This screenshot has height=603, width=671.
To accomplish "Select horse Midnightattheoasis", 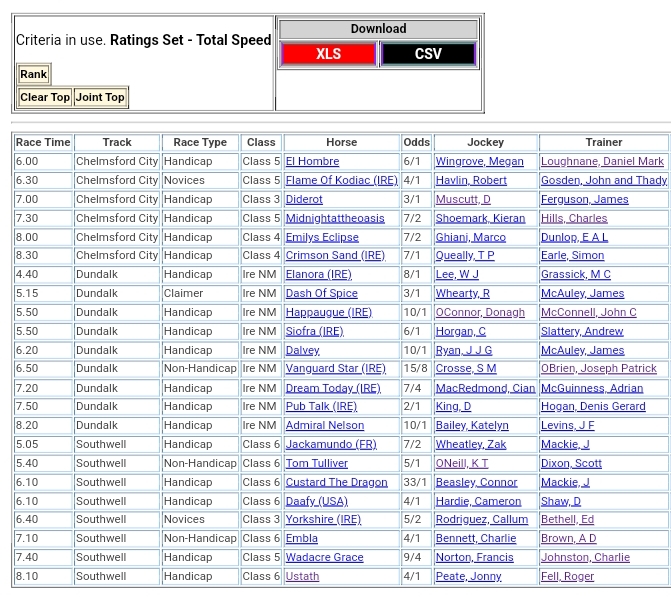I will (x=334, y=218).
